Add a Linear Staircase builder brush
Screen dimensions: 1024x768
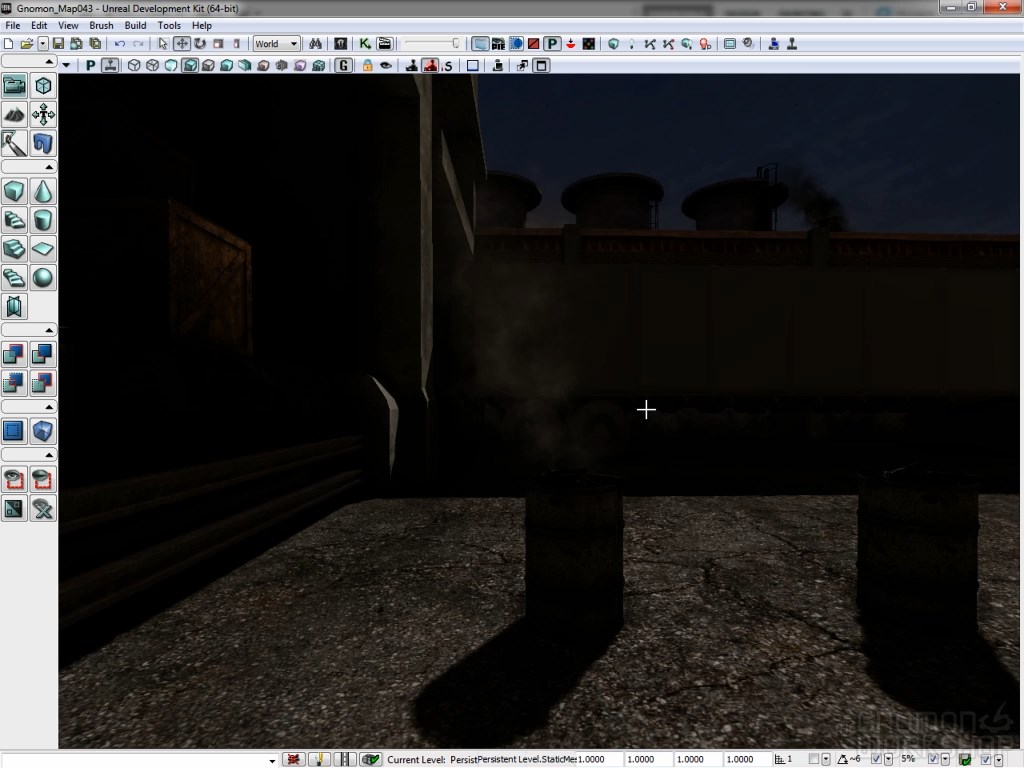click(x=14, y=249)
